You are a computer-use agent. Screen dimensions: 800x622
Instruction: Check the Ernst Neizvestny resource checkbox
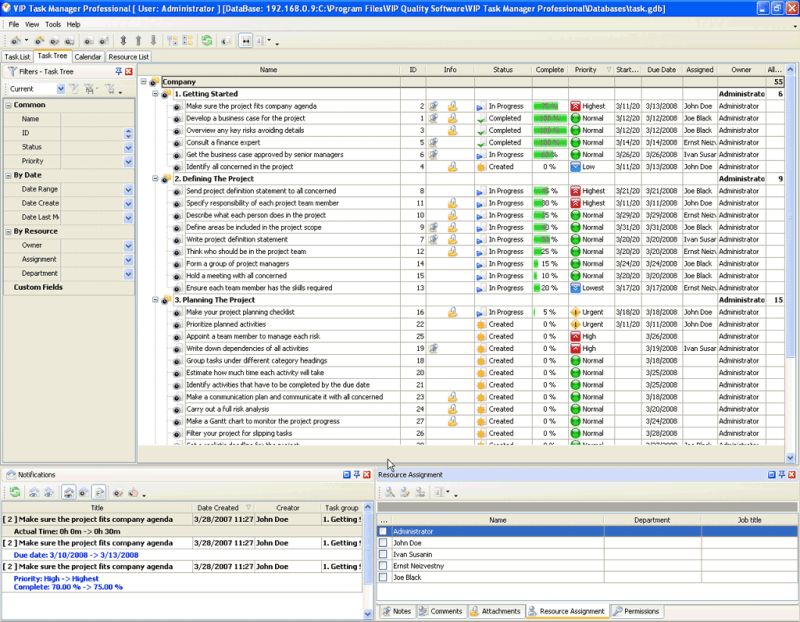[x=383, y=566]
